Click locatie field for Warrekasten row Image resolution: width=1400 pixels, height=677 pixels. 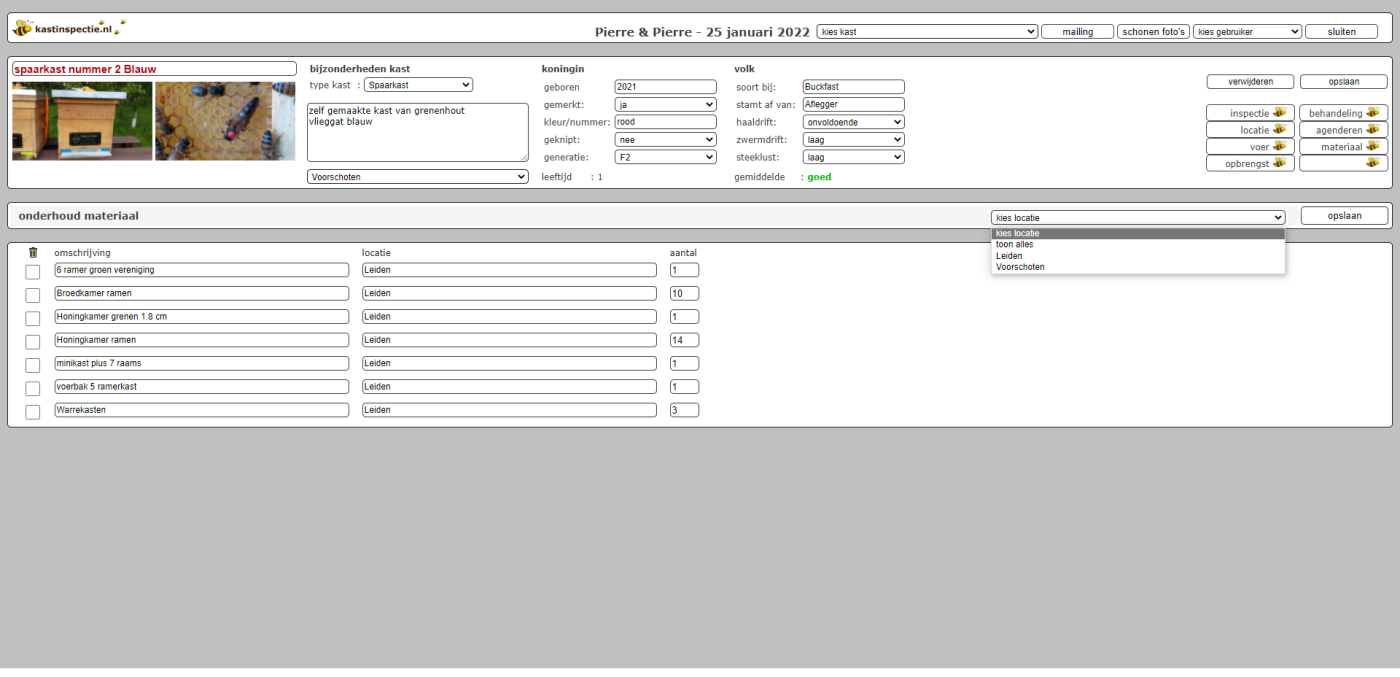pos(509,410)
